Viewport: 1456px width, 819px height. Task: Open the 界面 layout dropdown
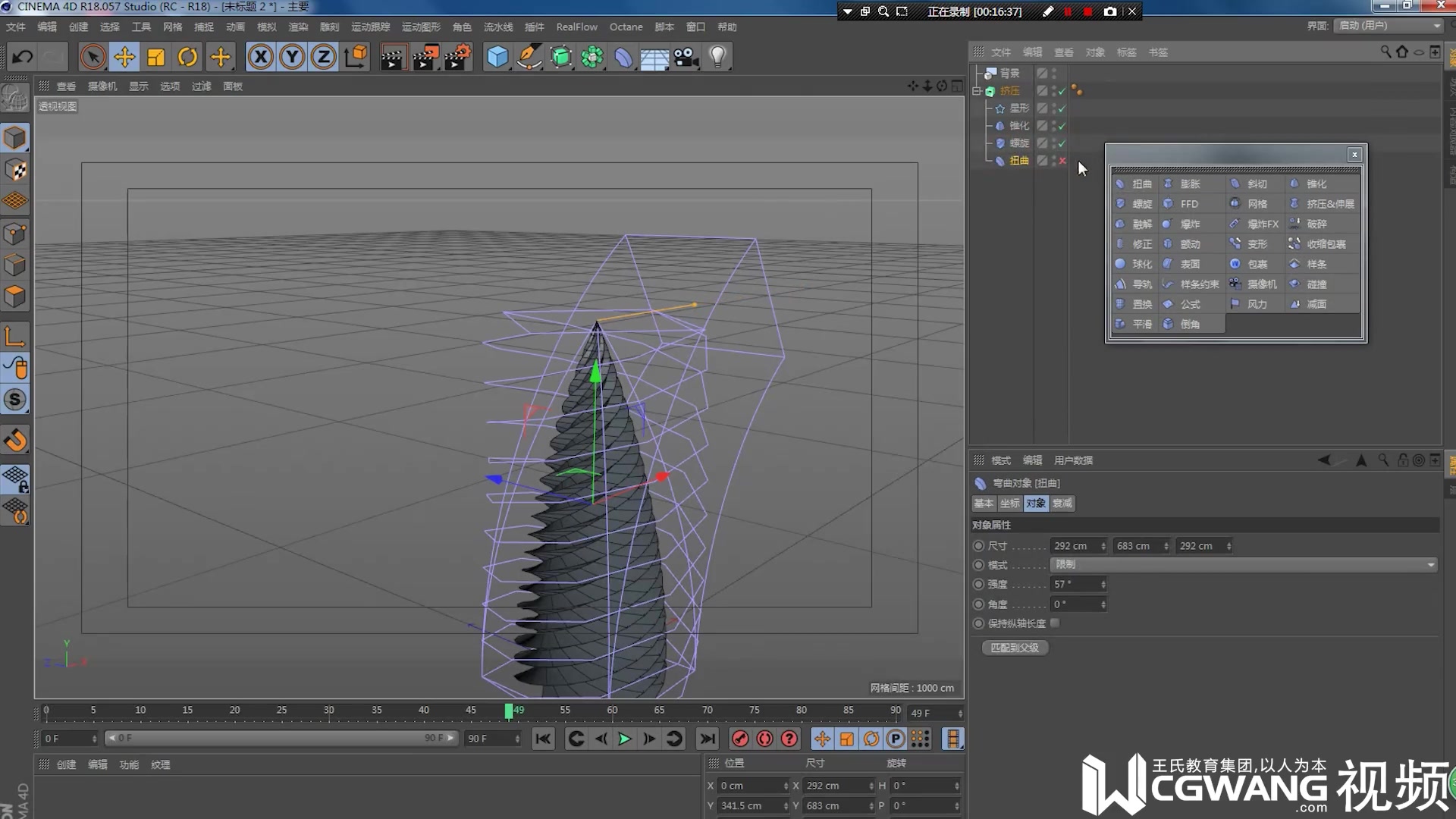pos(1389,26)
